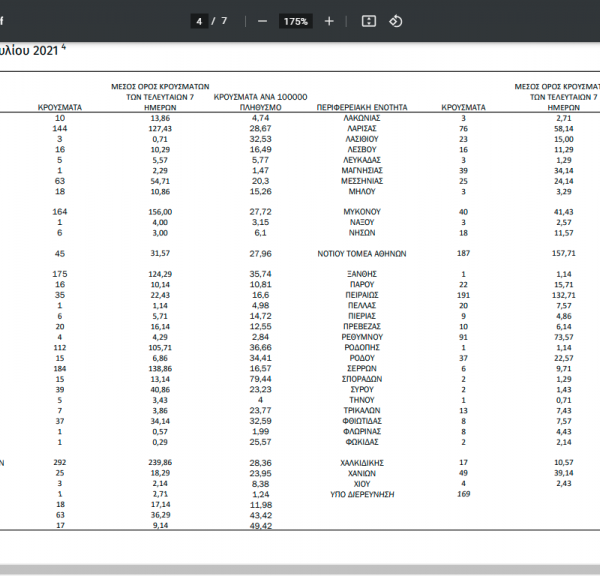The height and width of the screenshot is (576, 600).
Task: Select the text ΡΟΔΟΠΗΣ
Action: (x=362, y=348)
